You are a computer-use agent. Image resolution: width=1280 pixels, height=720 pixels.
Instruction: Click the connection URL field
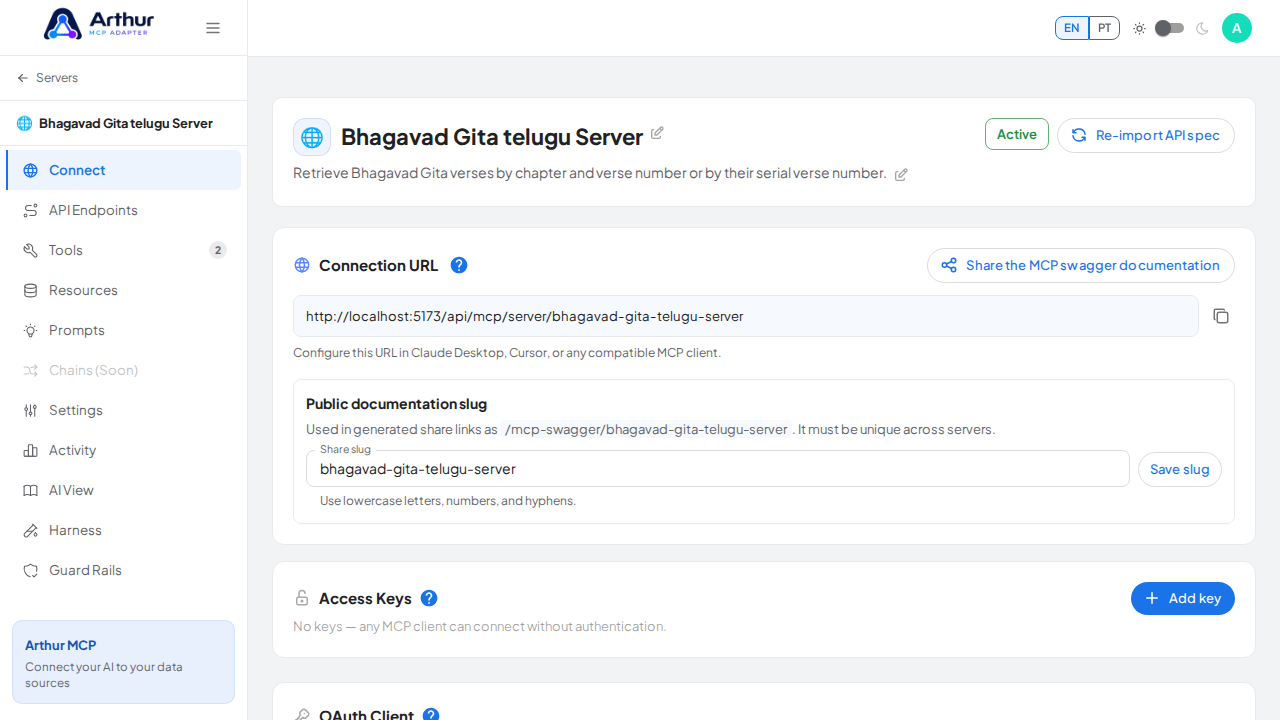click(x=746, y=316)
